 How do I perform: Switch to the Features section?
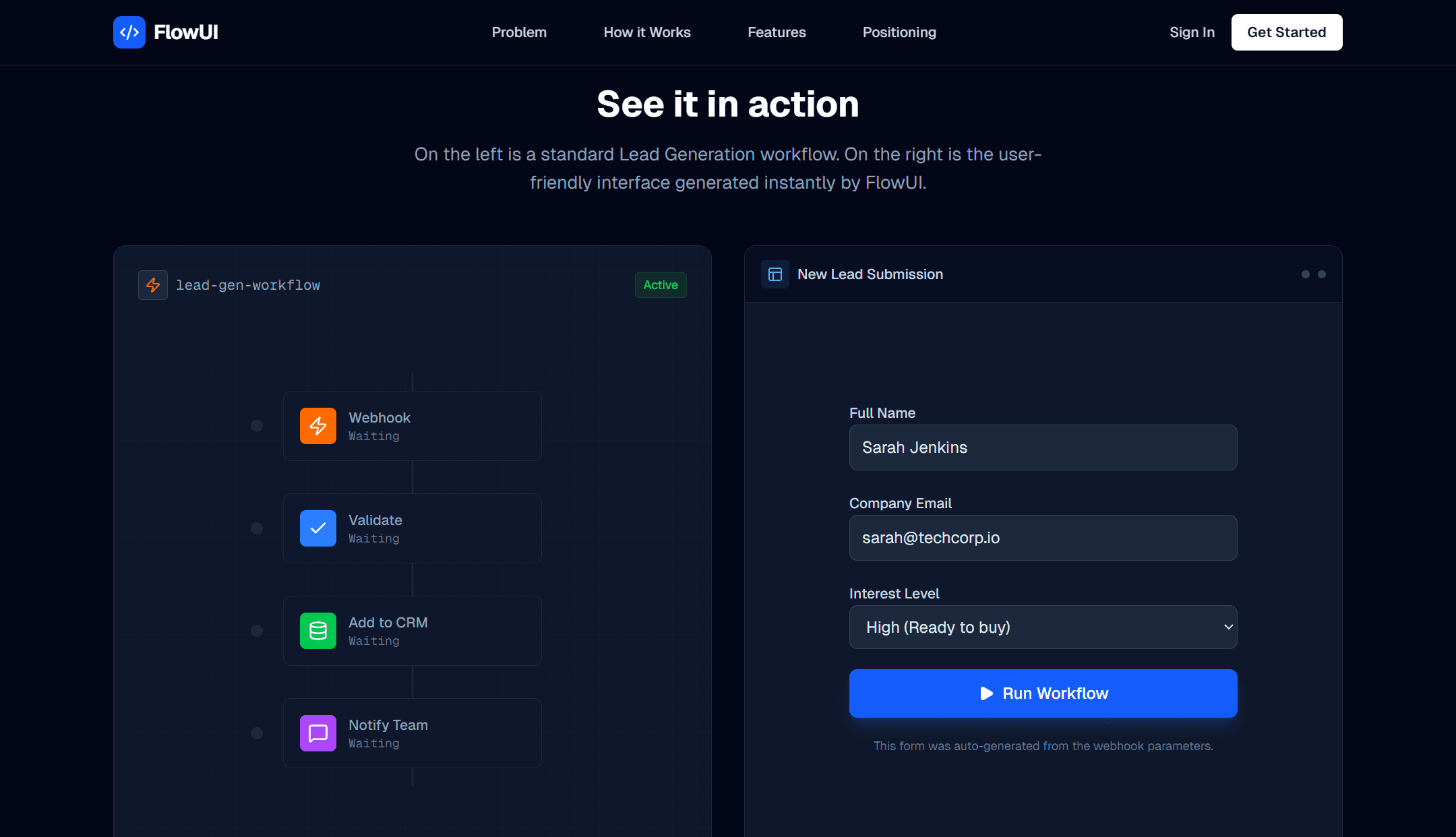click(776, 32)
